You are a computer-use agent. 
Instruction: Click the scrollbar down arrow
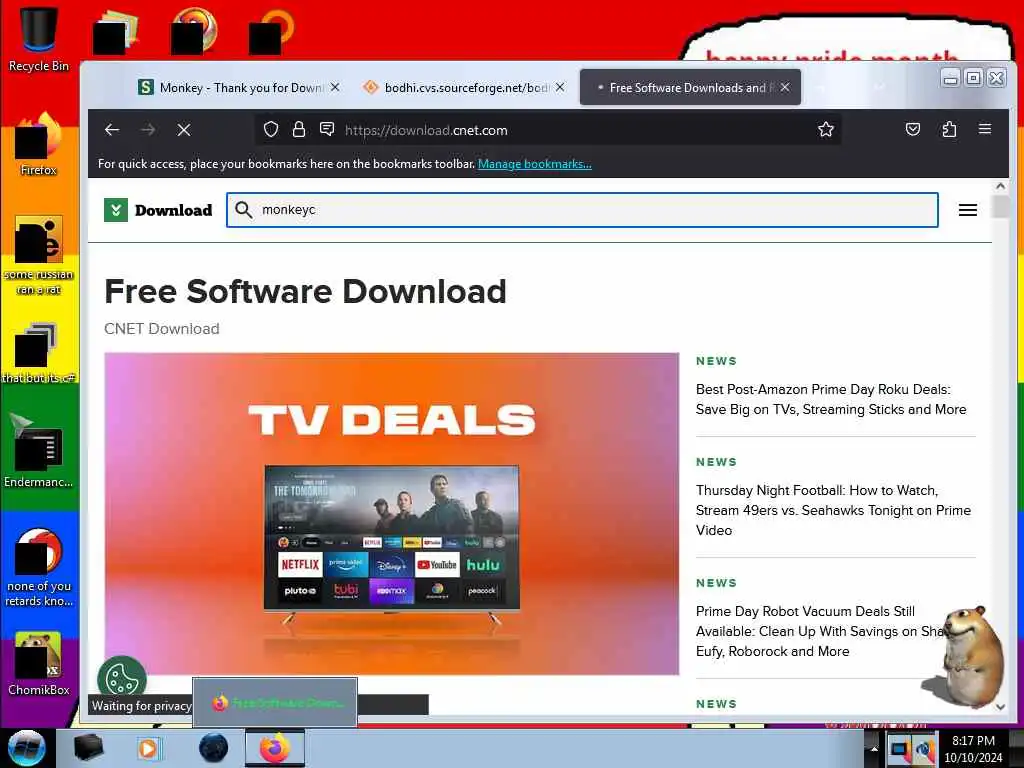point(1000,707)
